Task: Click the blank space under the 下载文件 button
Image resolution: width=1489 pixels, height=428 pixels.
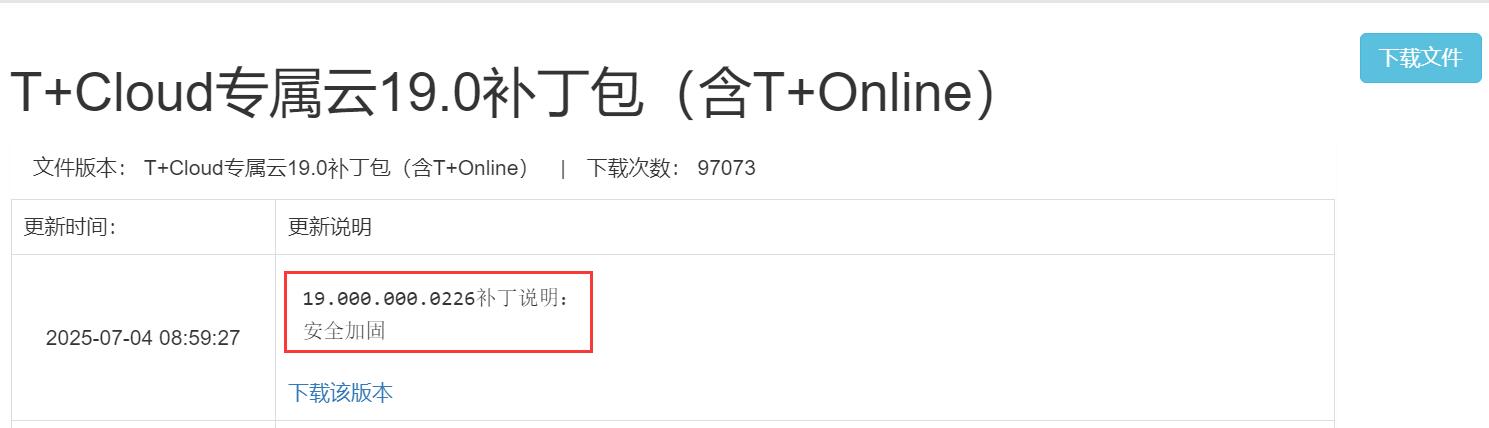Action: pyautogui.click(x=1420, y=250)
